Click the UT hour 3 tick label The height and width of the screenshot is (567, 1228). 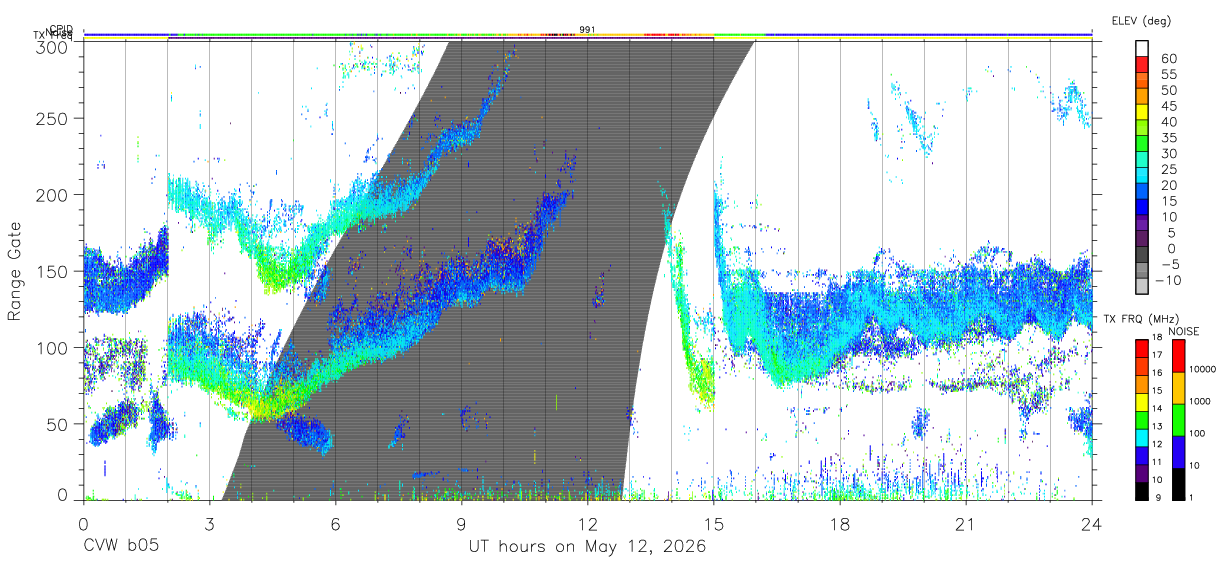point(209,524)
